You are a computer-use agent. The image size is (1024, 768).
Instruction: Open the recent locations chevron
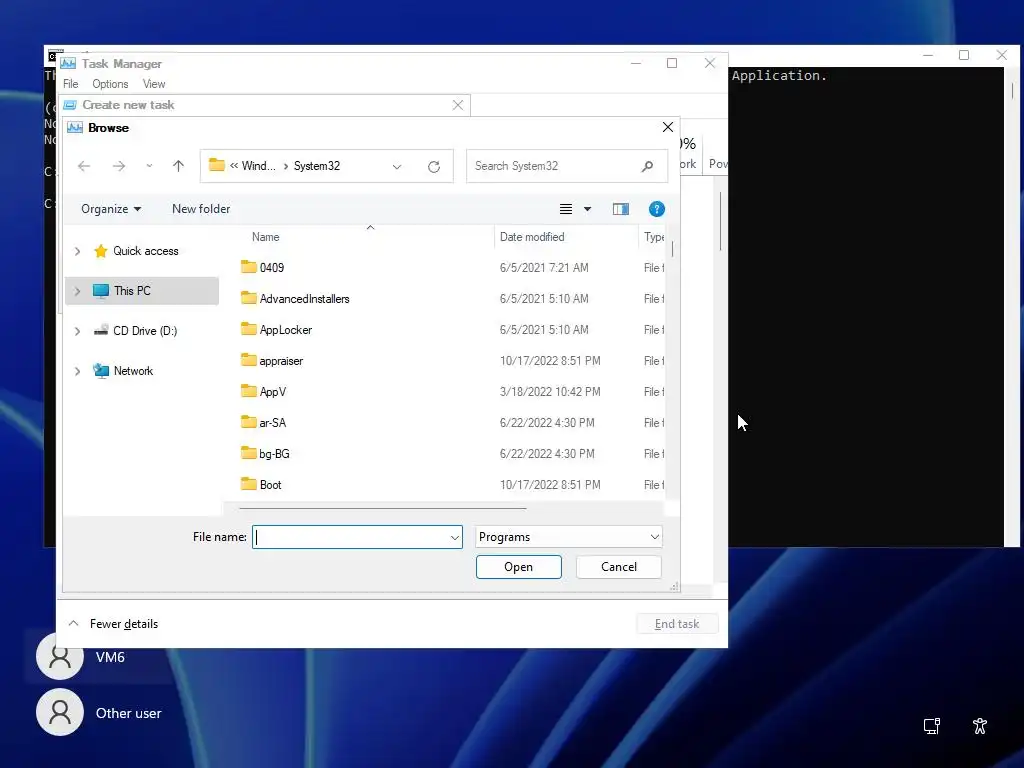point(150,166)
